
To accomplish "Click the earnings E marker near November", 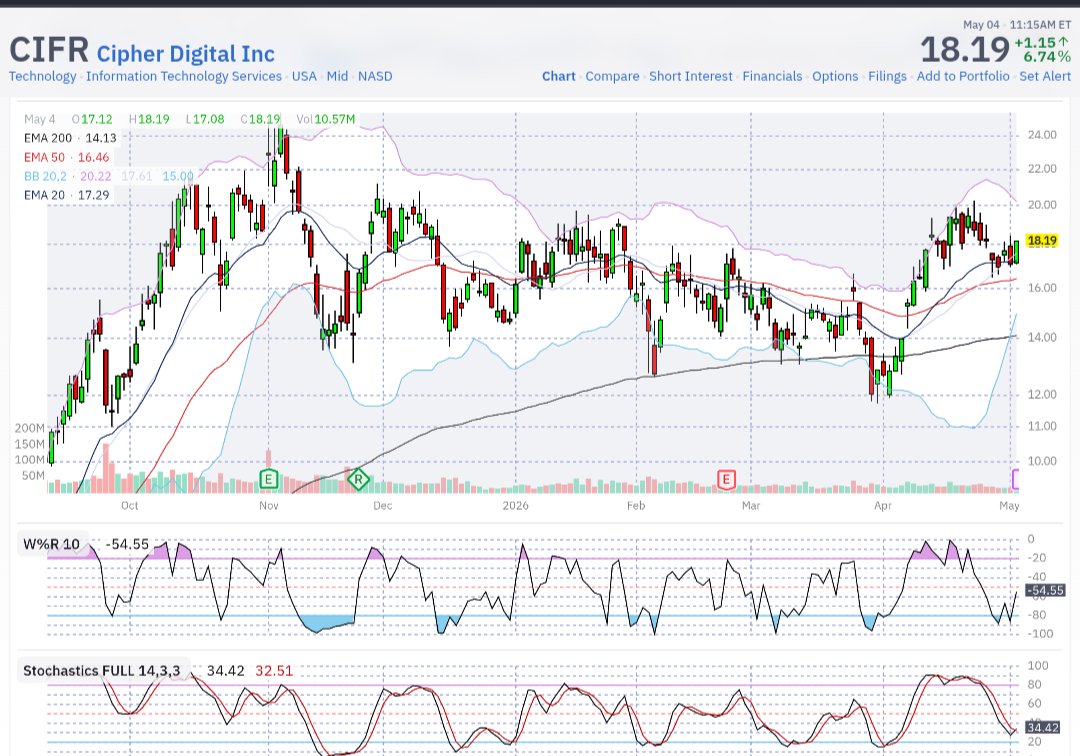I will point(269,479).
